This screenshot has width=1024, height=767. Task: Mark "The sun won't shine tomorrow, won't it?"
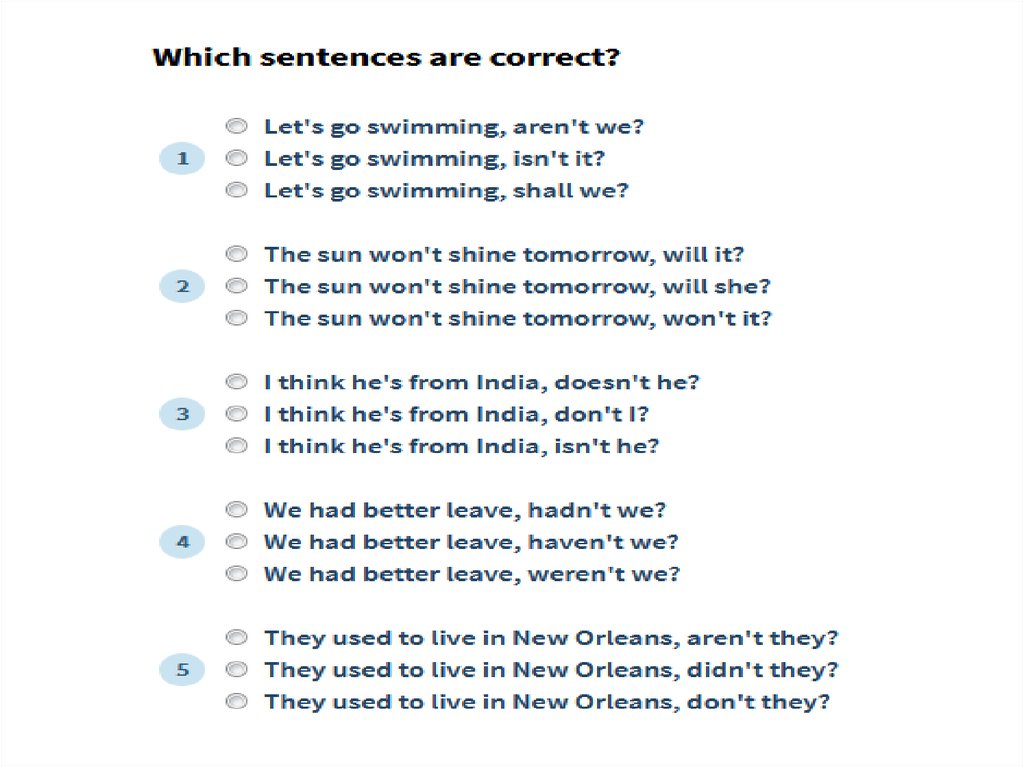236,318
